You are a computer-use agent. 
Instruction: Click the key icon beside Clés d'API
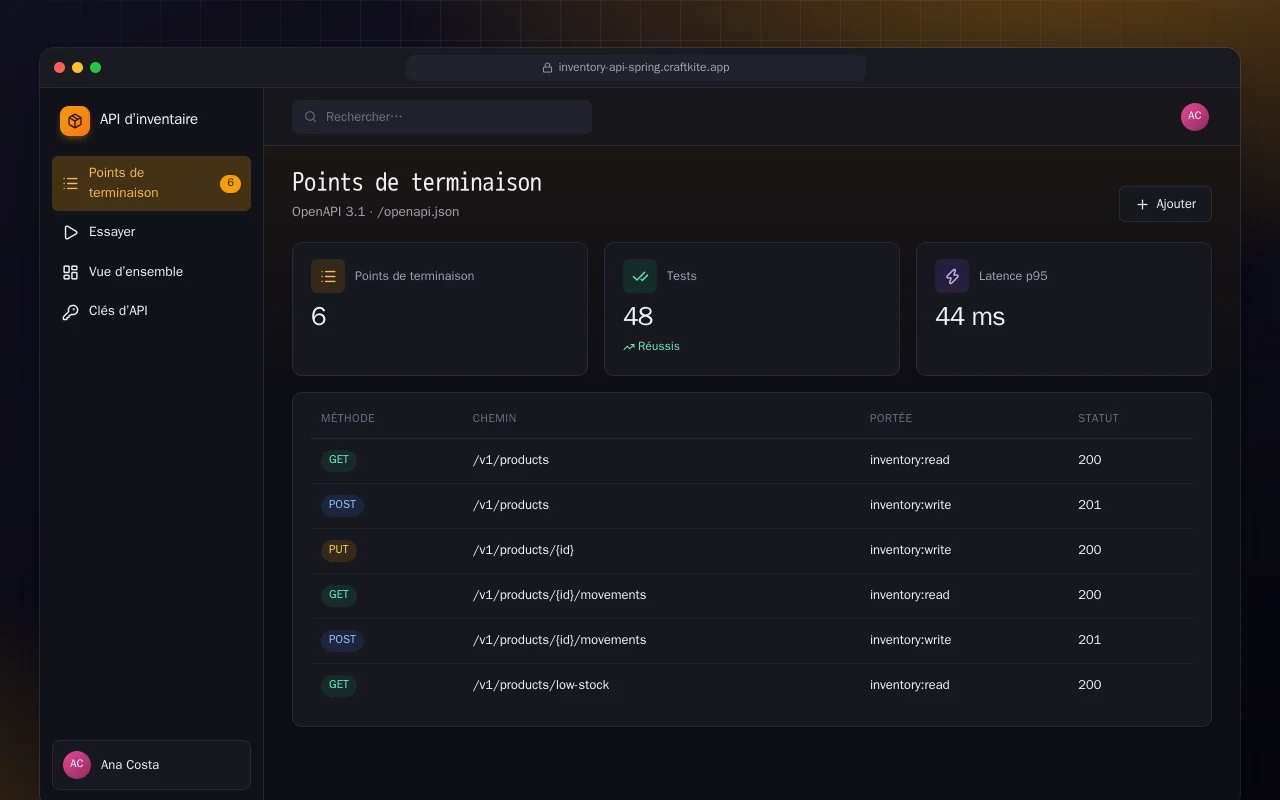(70, 311)
